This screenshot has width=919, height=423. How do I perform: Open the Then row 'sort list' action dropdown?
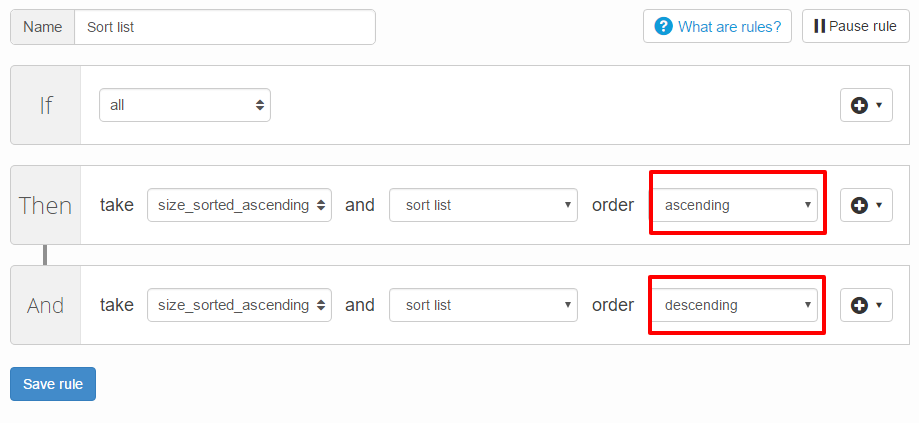[x=483, y=205]
